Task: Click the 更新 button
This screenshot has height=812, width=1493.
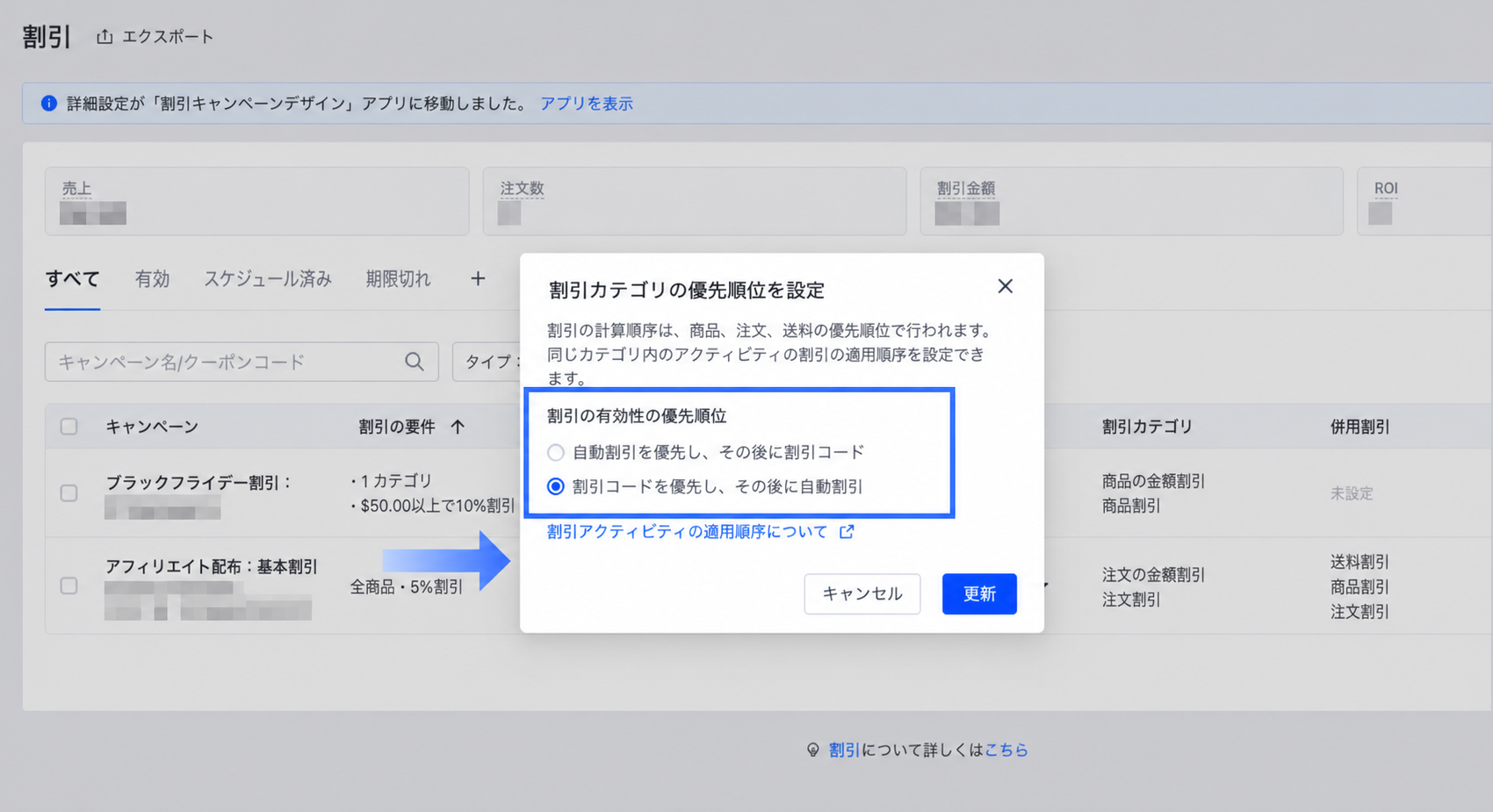Action: [979, 594]
